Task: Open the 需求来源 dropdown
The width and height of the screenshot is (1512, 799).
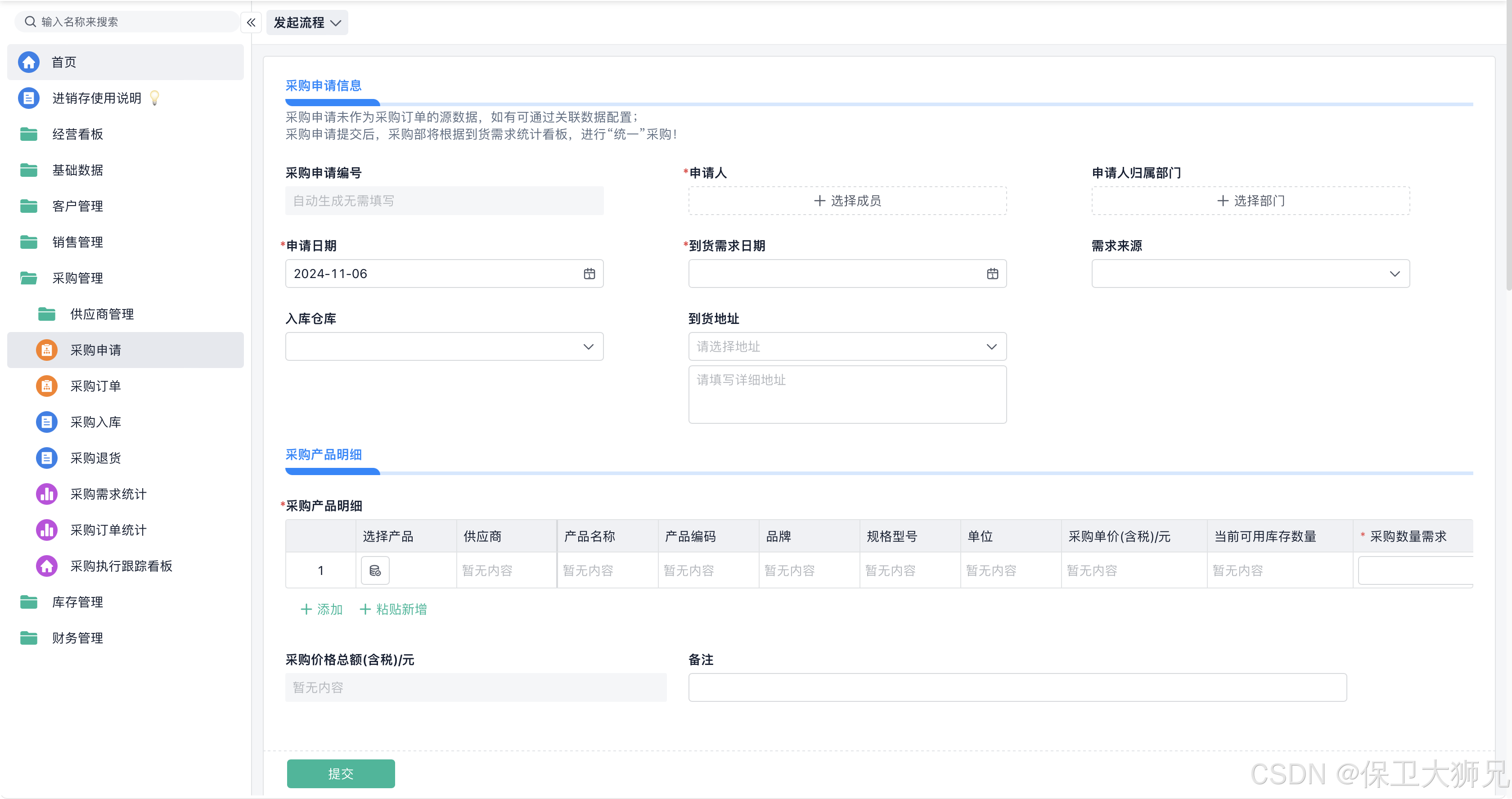Action: point(1250,274)
